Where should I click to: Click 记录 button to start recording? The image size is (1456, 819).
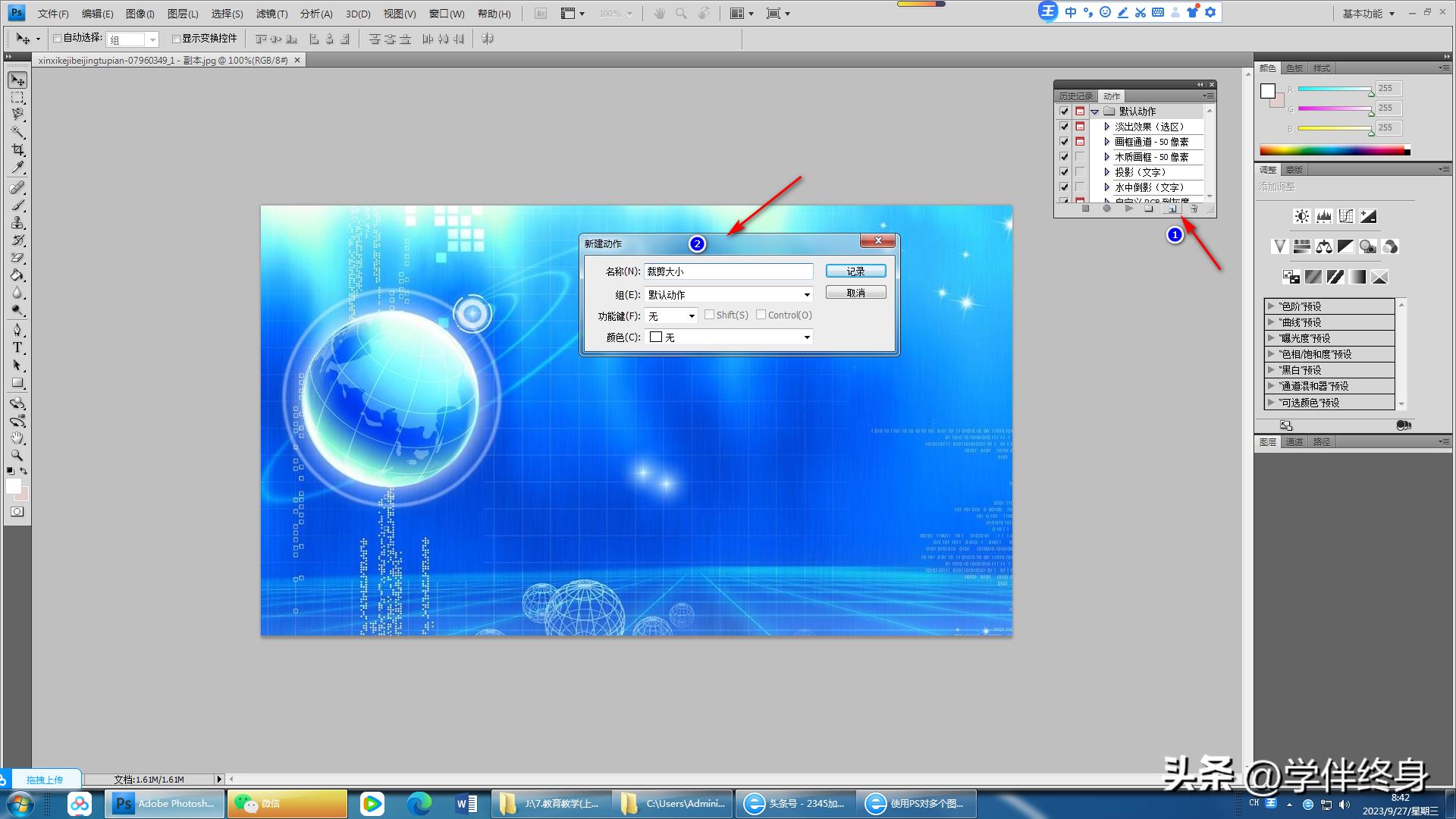[855, 270]
